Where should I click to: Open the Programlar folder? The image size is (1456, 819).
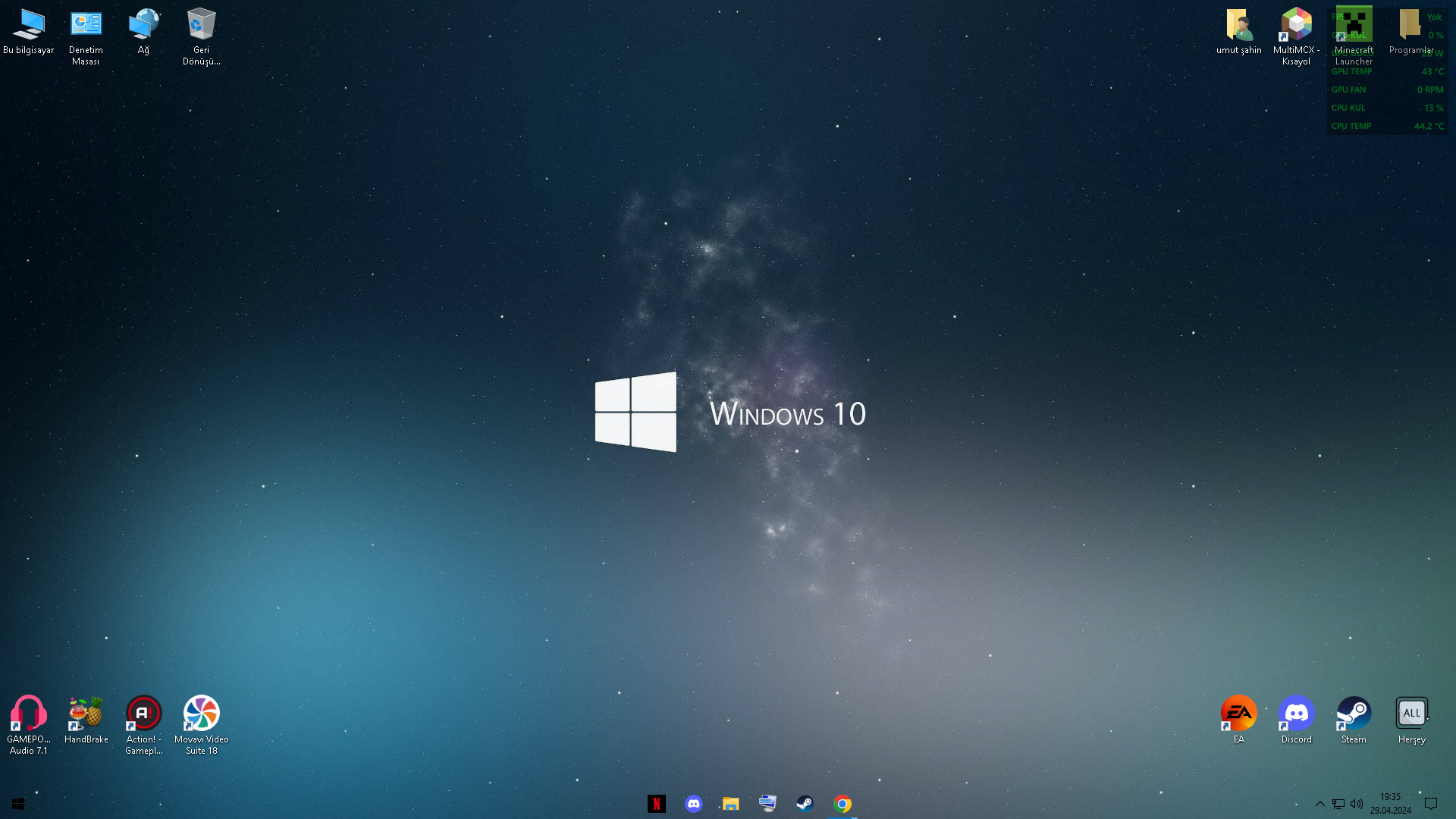(1411, 32)
